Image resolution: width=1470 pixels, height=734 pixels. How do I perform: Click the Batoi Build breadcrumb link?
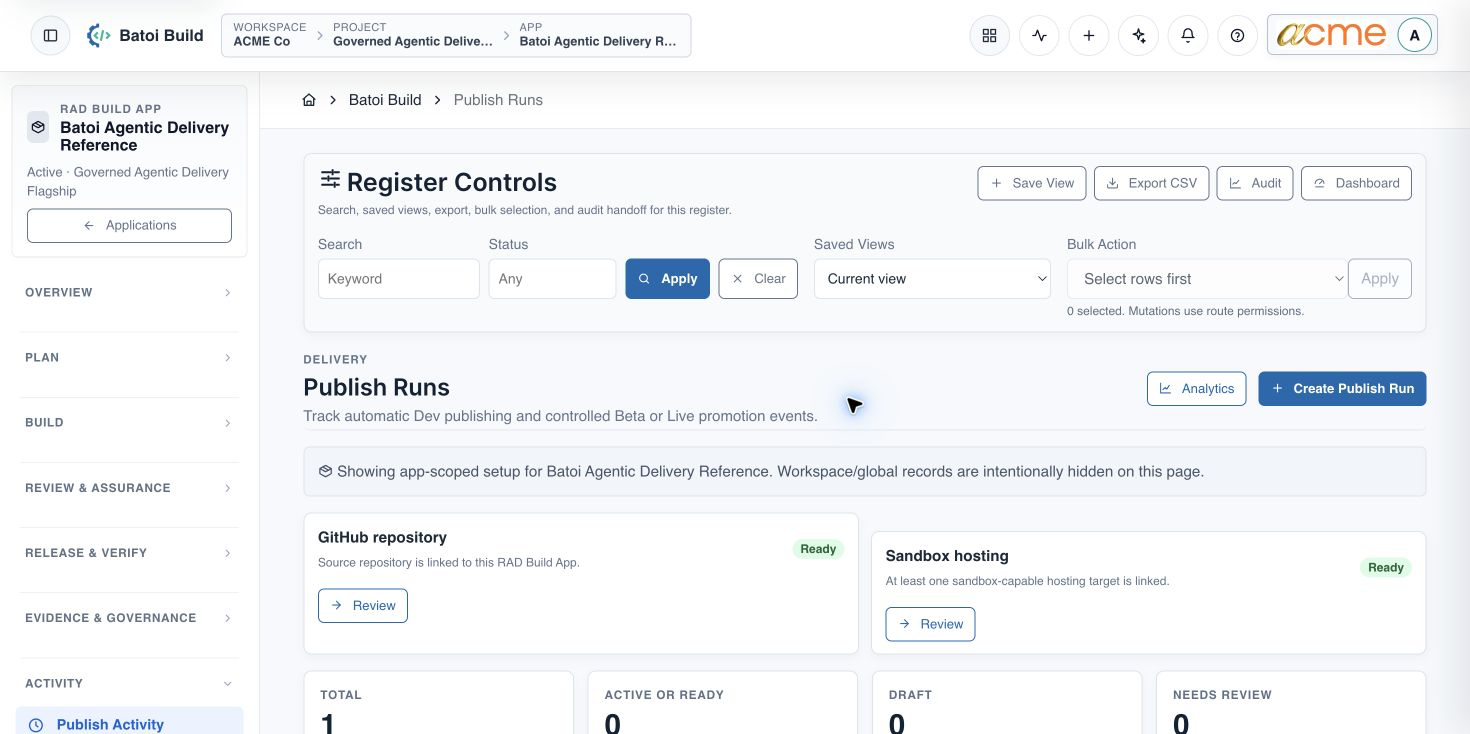(385, 100)
